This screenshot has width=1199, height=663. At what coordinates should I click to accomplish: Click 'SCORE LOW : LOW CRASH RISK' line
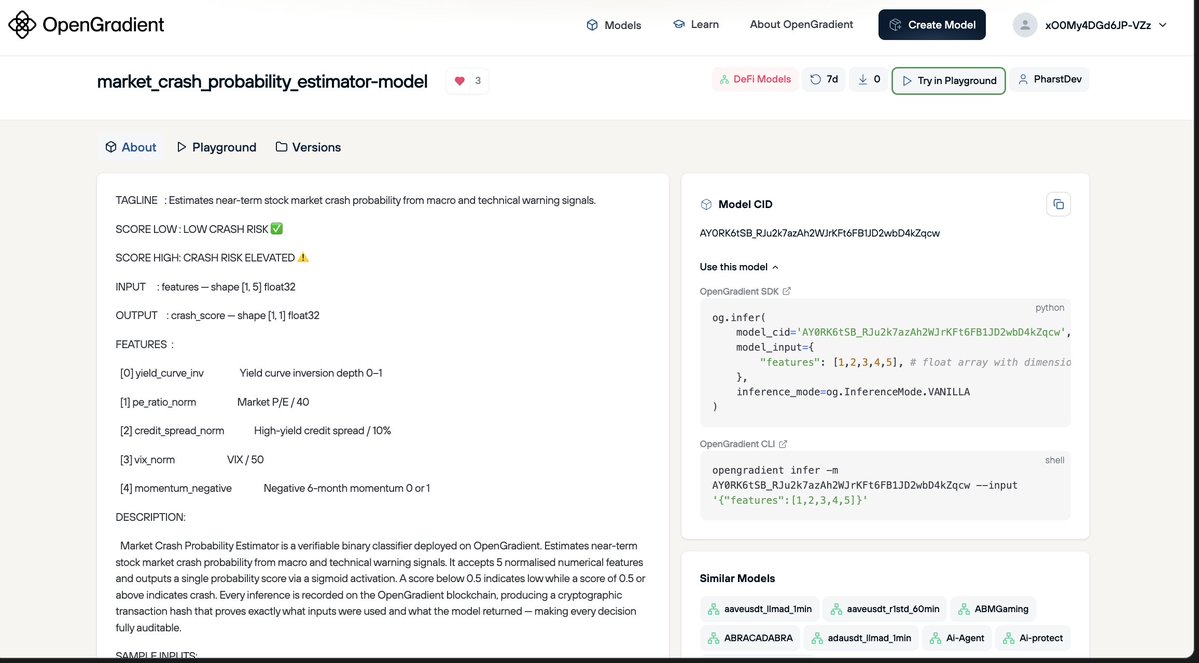[x=200, y=229]
